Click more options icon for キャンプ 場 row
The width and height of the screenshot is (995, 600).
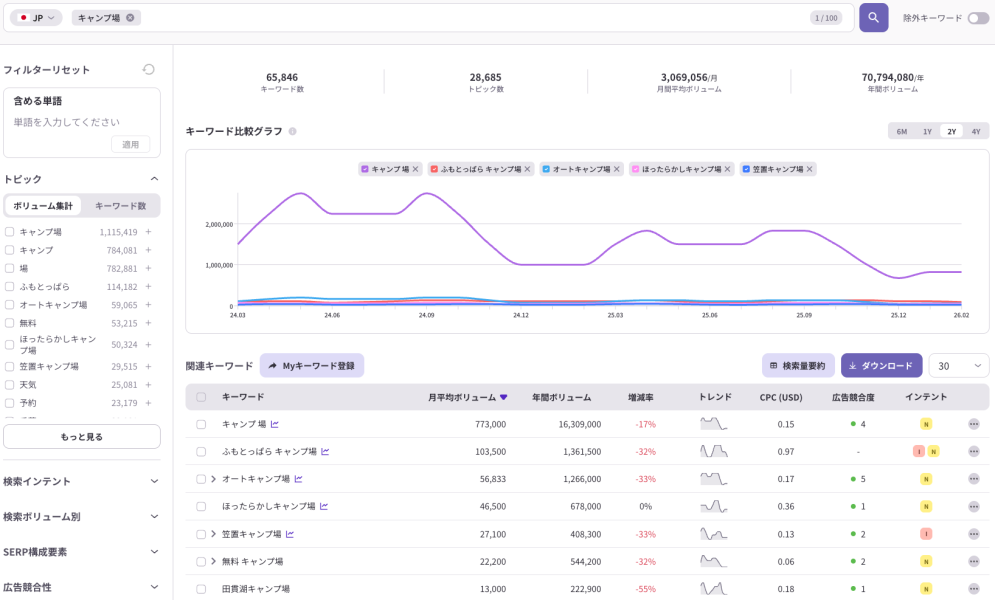click(973, 424)
